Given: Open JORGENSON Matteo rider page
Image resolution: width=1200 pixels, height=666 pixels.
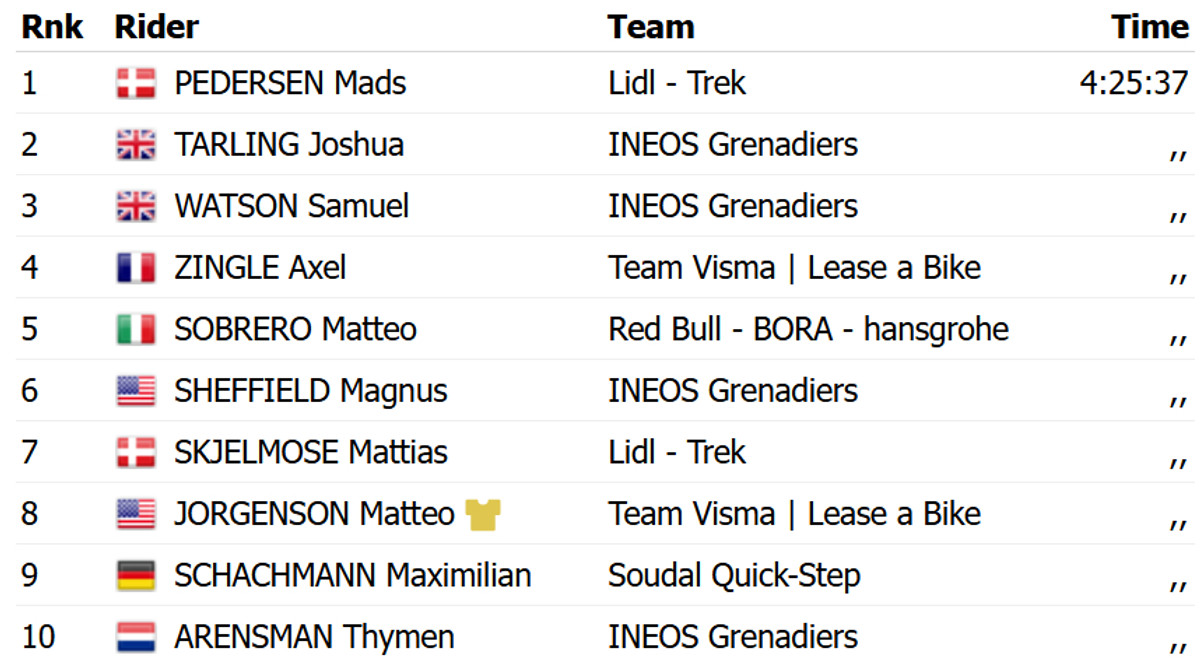Looking at the screenshot, I should 314,514.
